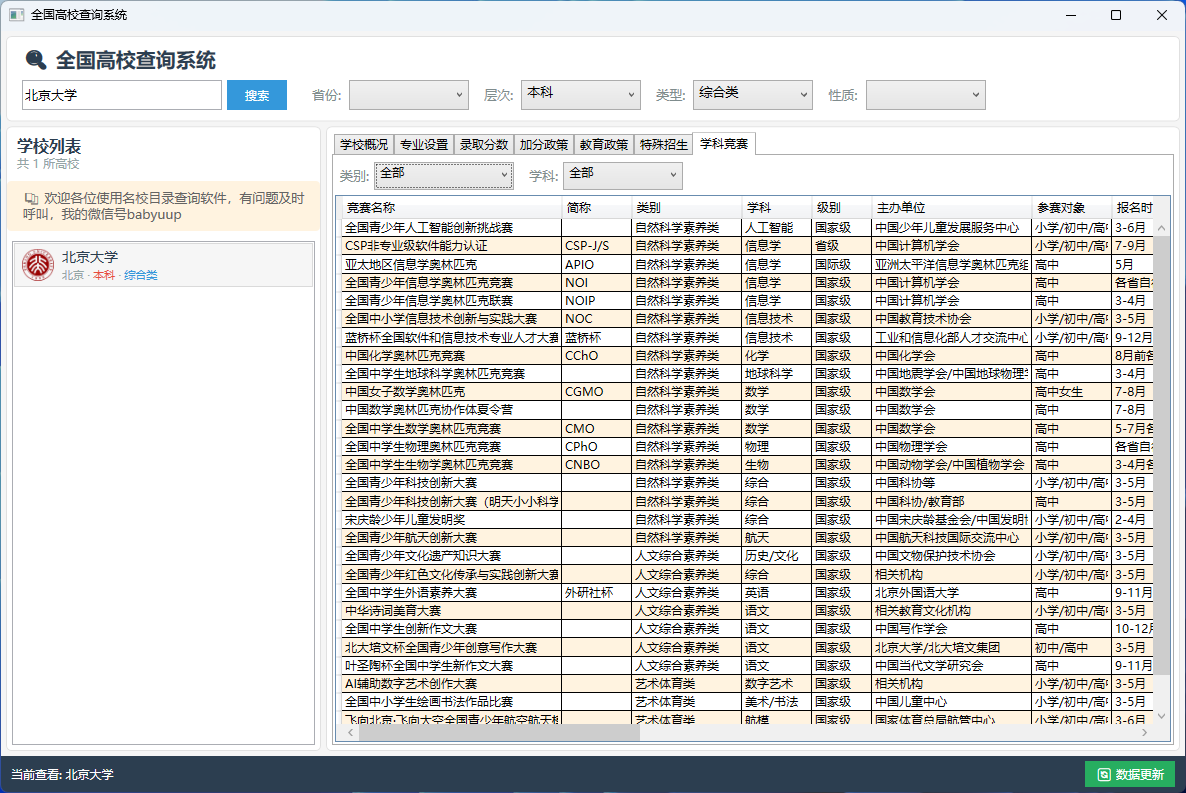Click the CPhO abbreviation cell
Screen dimensions: 1186x793
tap(596, 446)
